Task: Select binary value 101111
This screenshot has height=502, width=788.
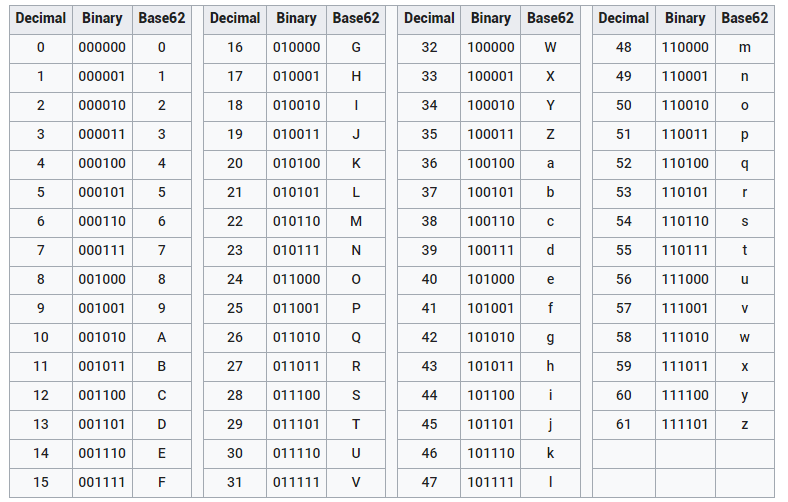Action: tap(491, 482)
